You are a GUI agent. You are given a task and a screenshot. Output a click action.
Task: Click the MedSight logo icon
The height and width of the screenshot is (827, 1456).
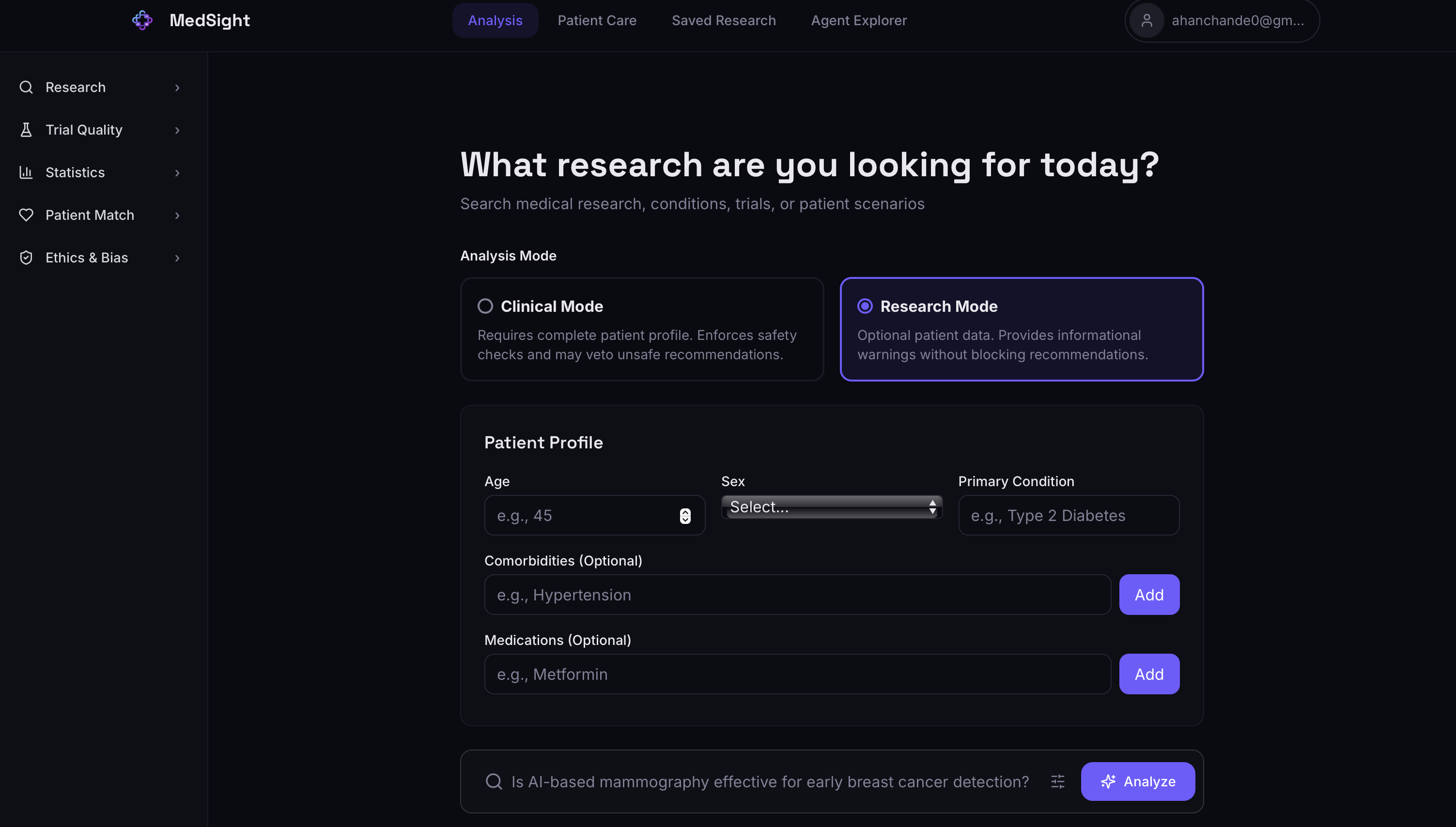point(142,20)
